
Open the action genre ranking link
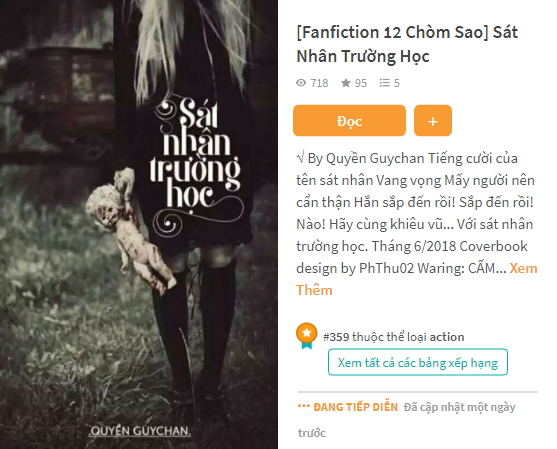coord(447,337)
